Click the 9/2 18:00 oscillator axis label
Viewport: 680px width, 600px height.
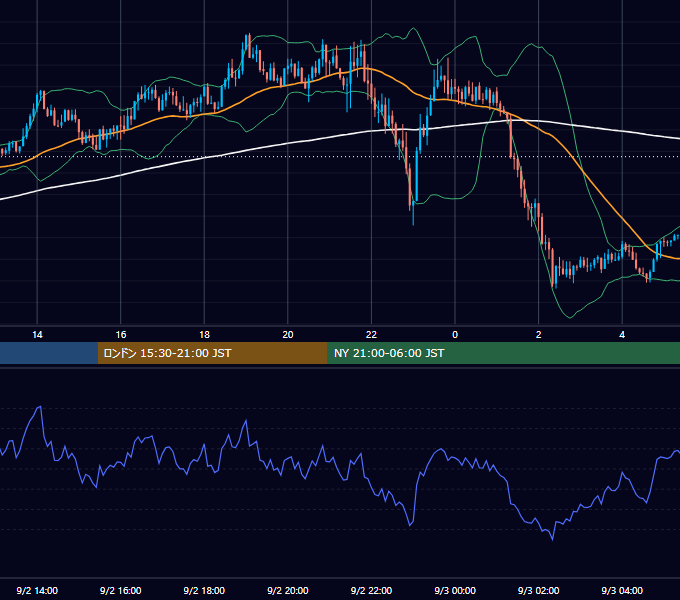coord(204,590)
